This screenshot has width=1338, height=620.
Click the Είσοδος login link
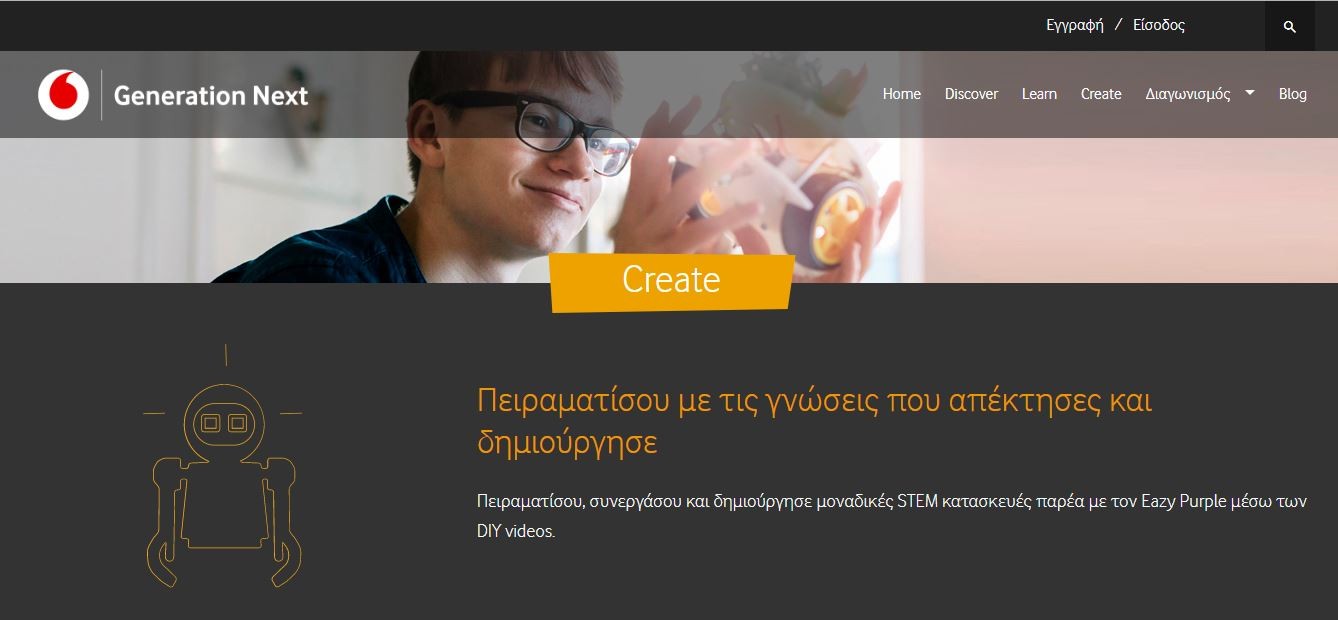[x=1158, y=26]
